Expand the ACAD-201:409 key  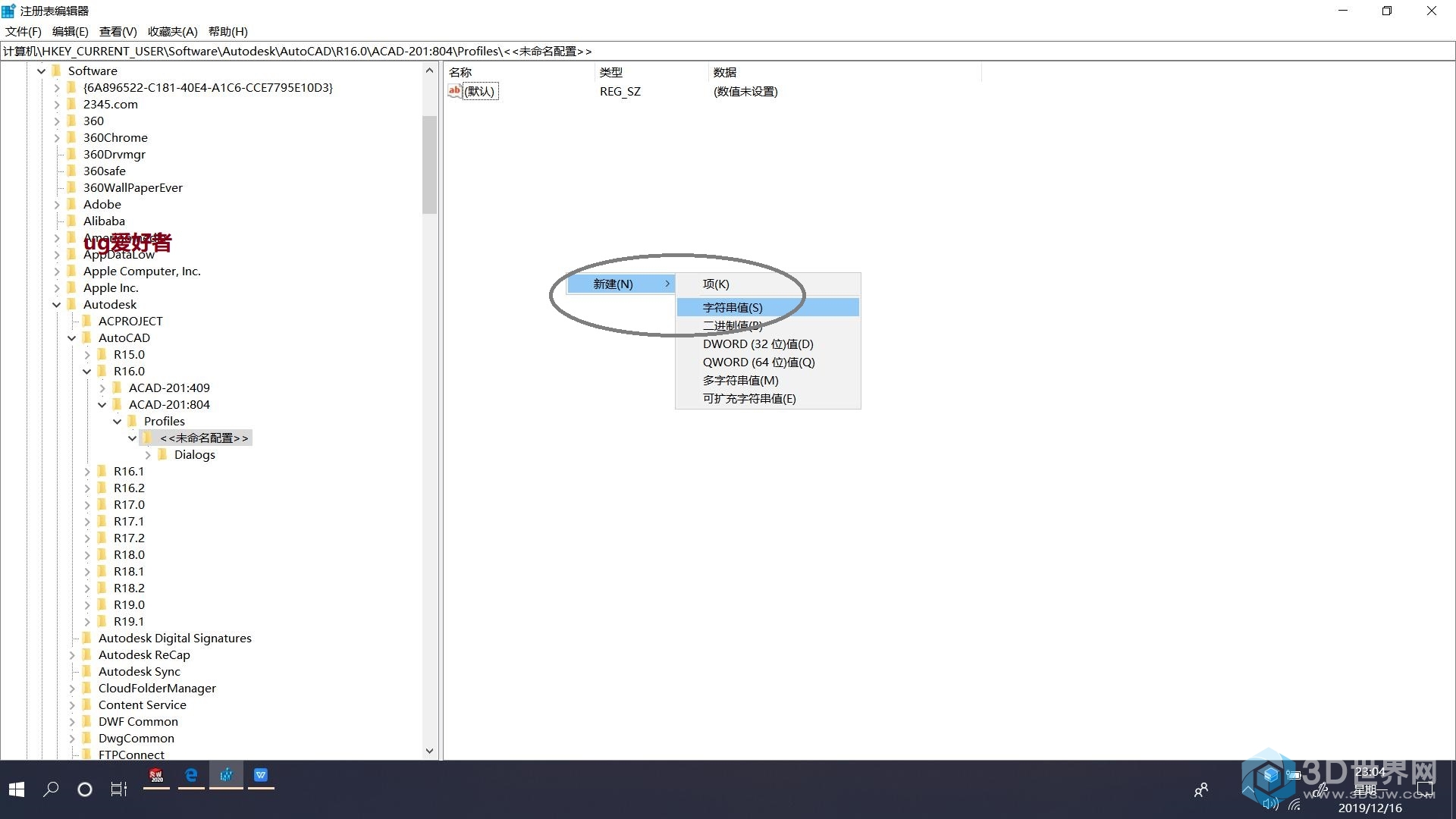tap(102, 388)
